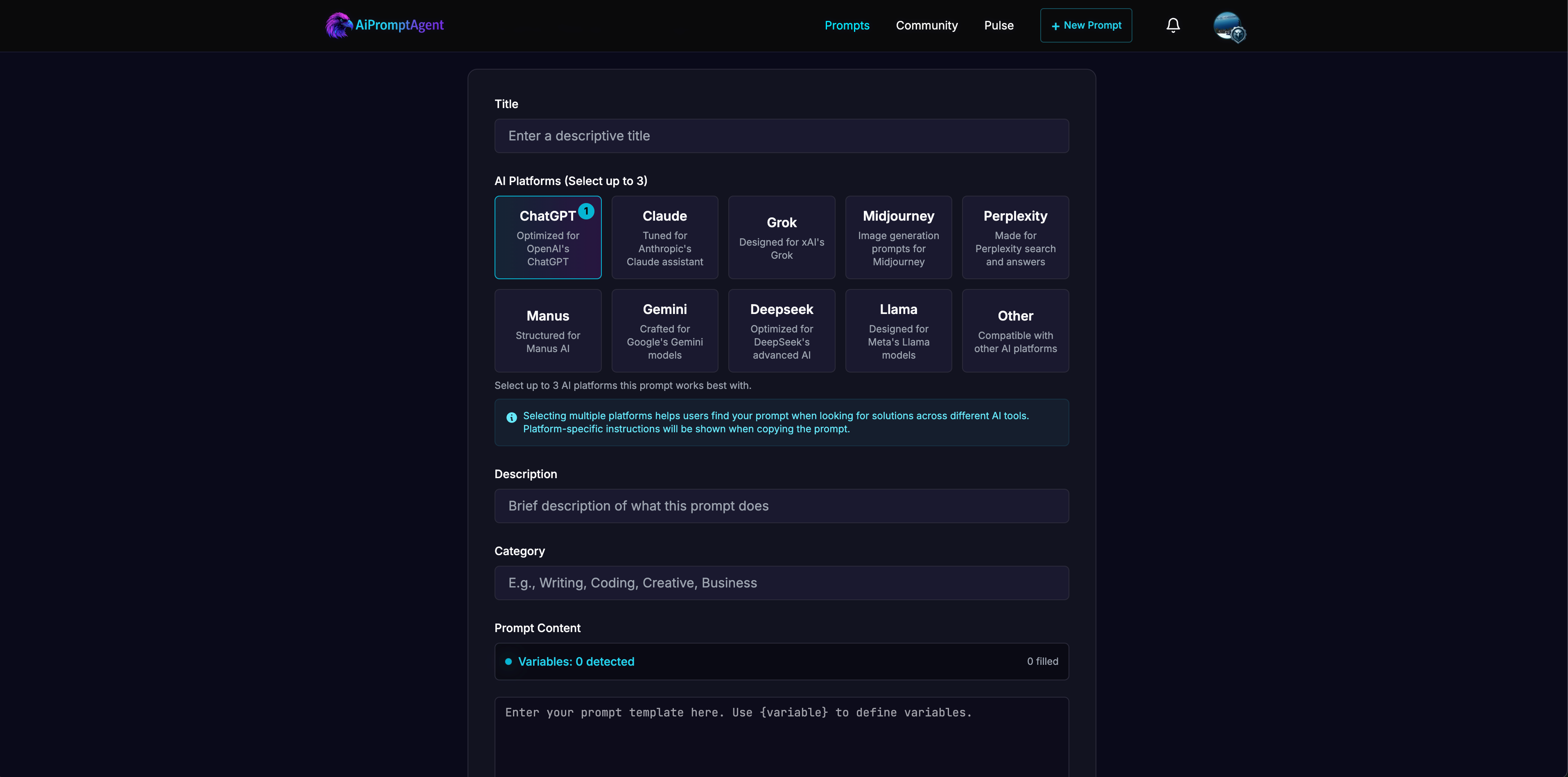Deselect the ChatGPT platform card
The width and height of the screenshot is (1568, 777).
(x=548, y=237)
